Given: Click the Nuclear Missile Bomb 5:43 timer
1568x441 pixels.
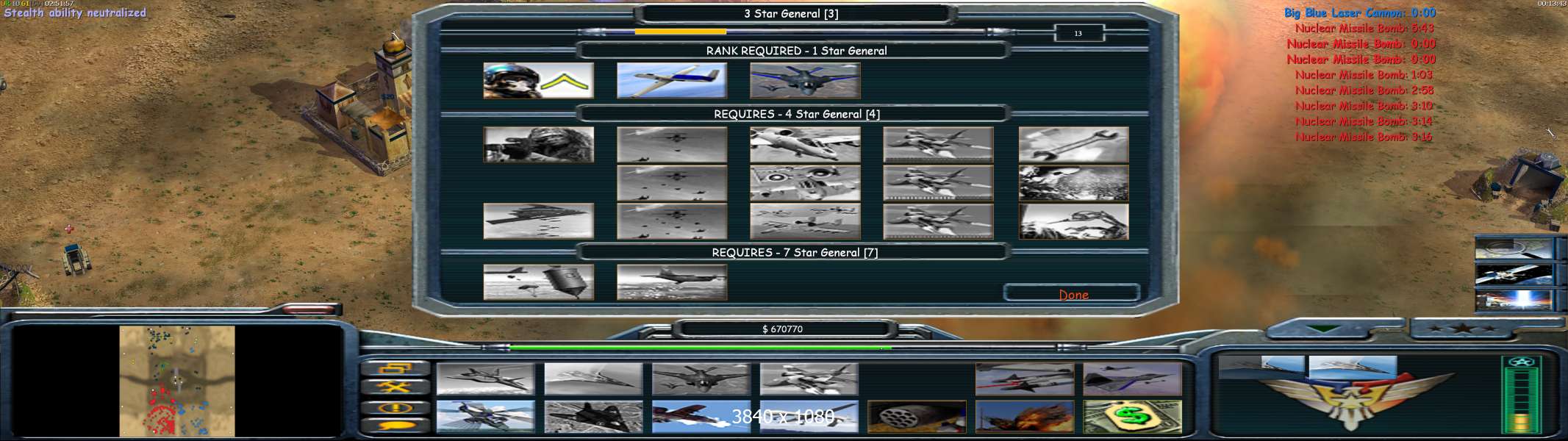Looking at the screenshot, I should (x=1364, y=29).
